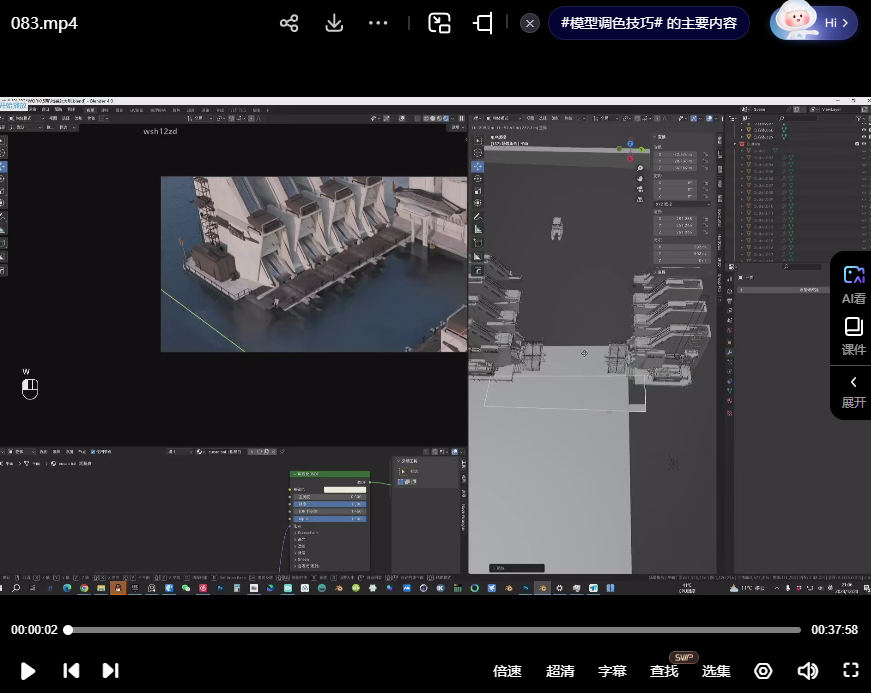Click the video progress bar handle
871x693 pixels.
coord(68,630)
